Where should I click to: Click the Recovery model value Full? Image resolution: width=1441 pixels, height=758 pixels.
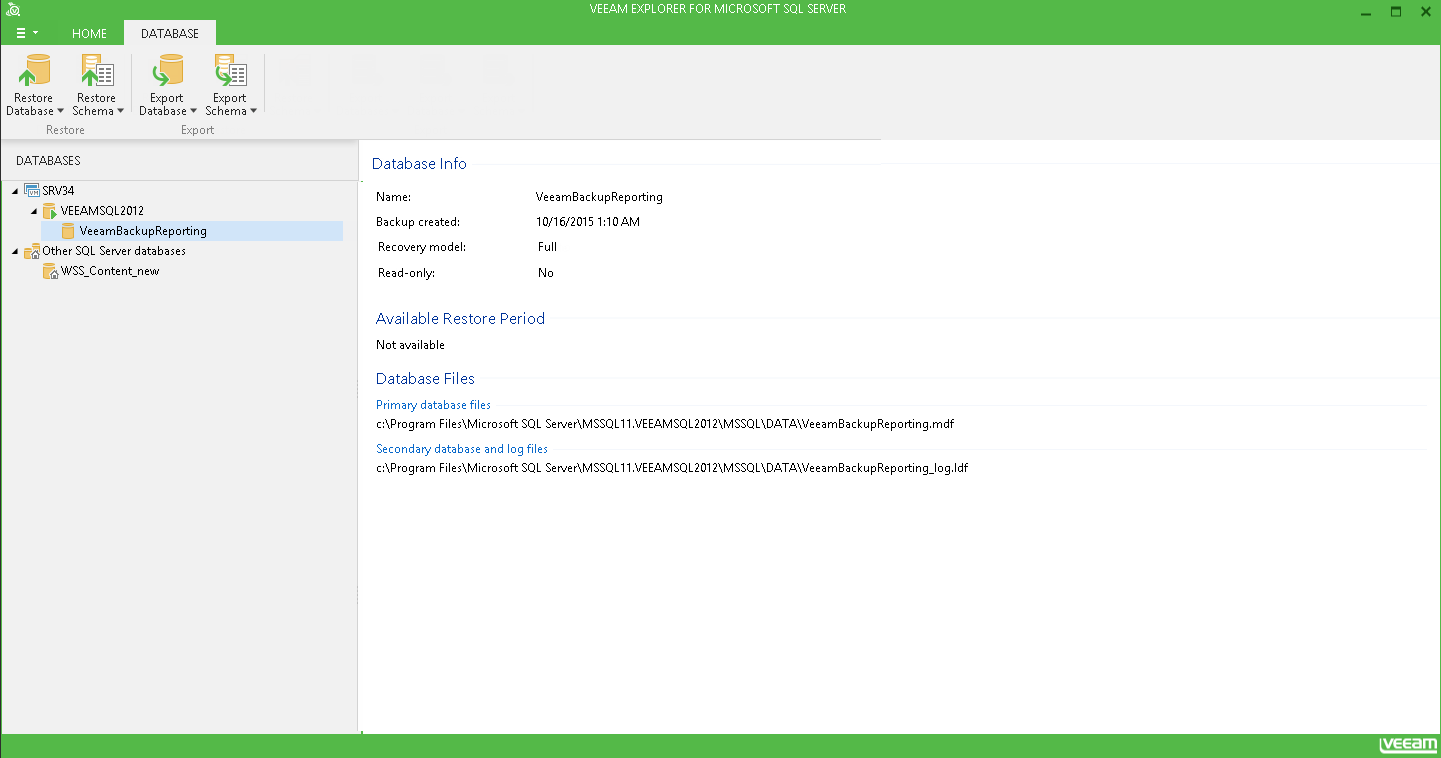pos(547,247)
